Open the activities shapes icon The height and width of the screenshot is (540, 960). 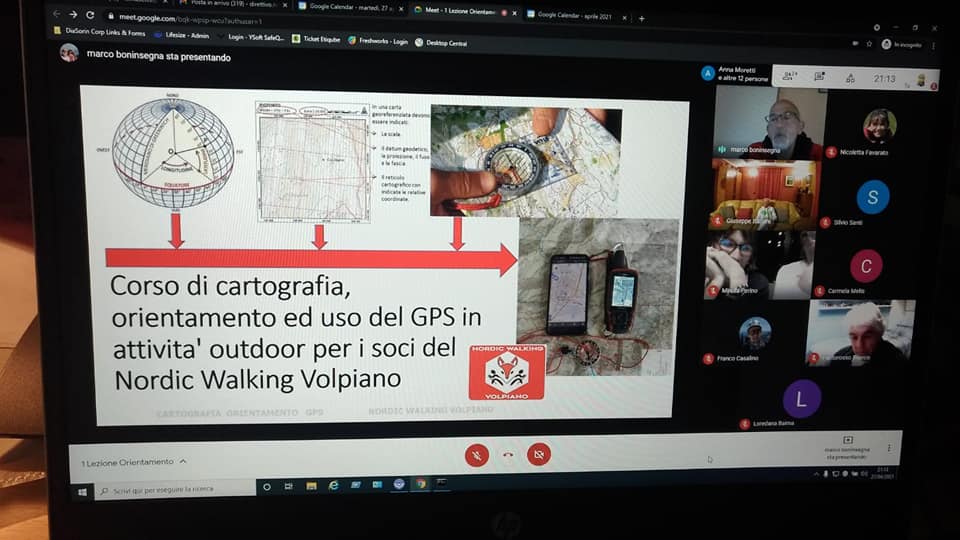pos(850,78)
